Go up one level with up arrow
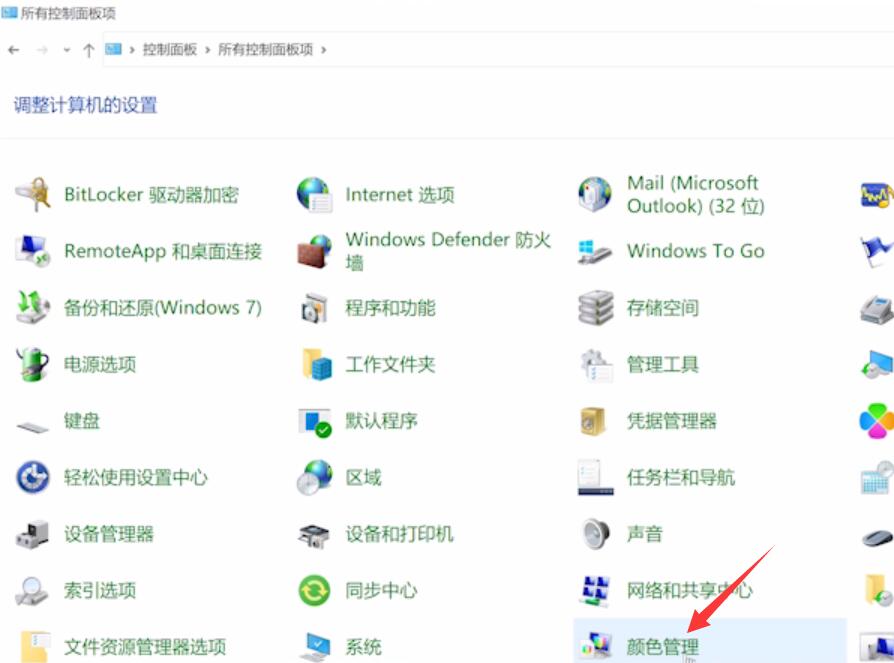Image resolution: width=894 pixels, height=663 pixels. tap(88, 50)
